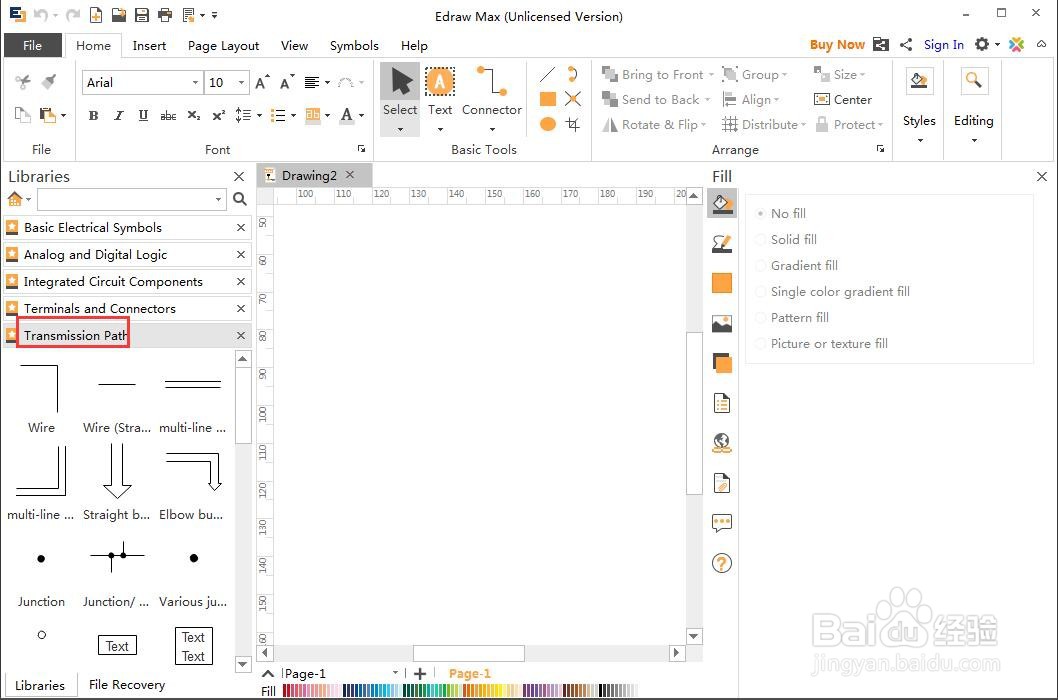
Task: Select Single color gradient fill
Action: 833,292
